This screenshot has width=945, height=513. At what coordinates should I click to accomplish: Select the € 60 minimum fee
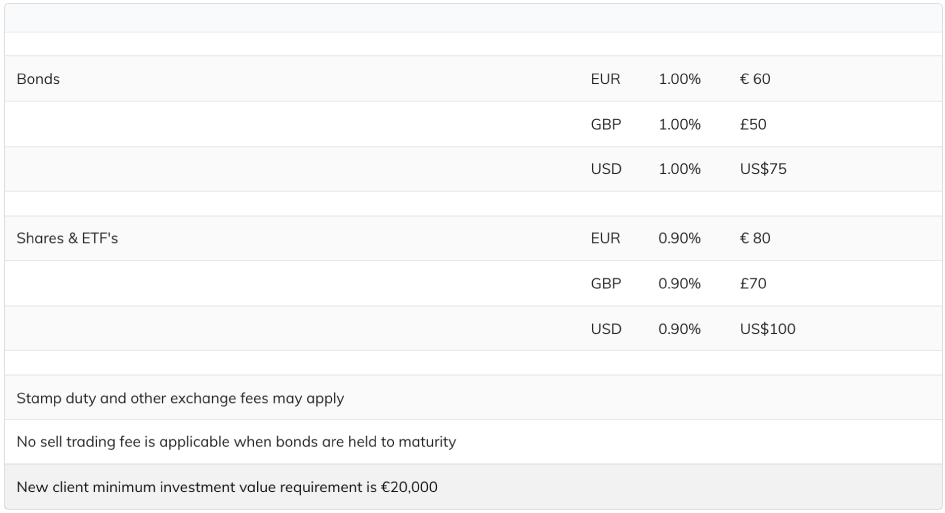coord(755,79)
